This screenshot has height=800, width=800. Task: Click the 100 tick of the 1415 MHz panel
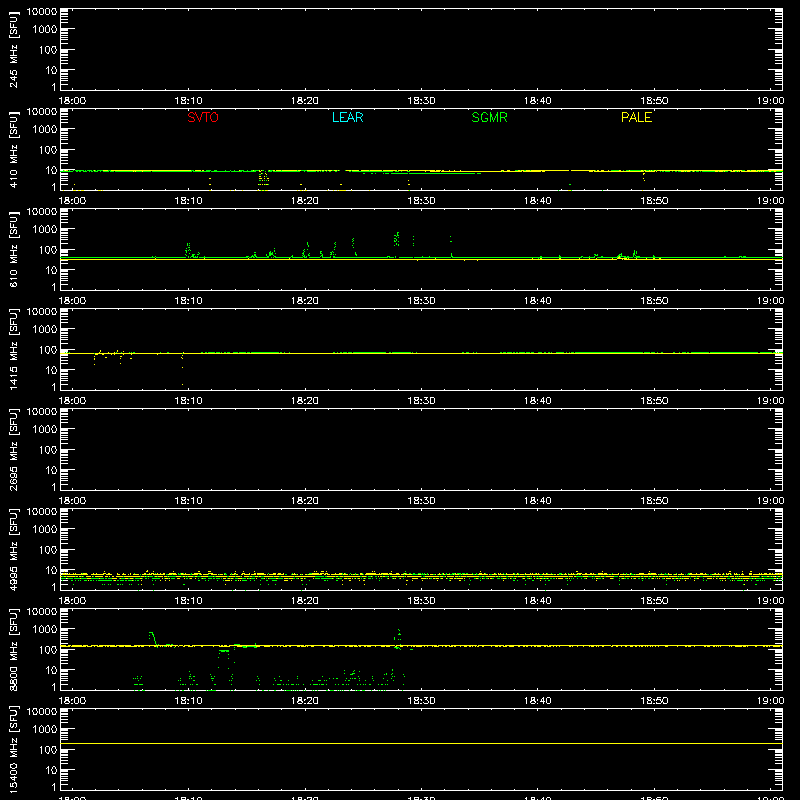[48, 350]
